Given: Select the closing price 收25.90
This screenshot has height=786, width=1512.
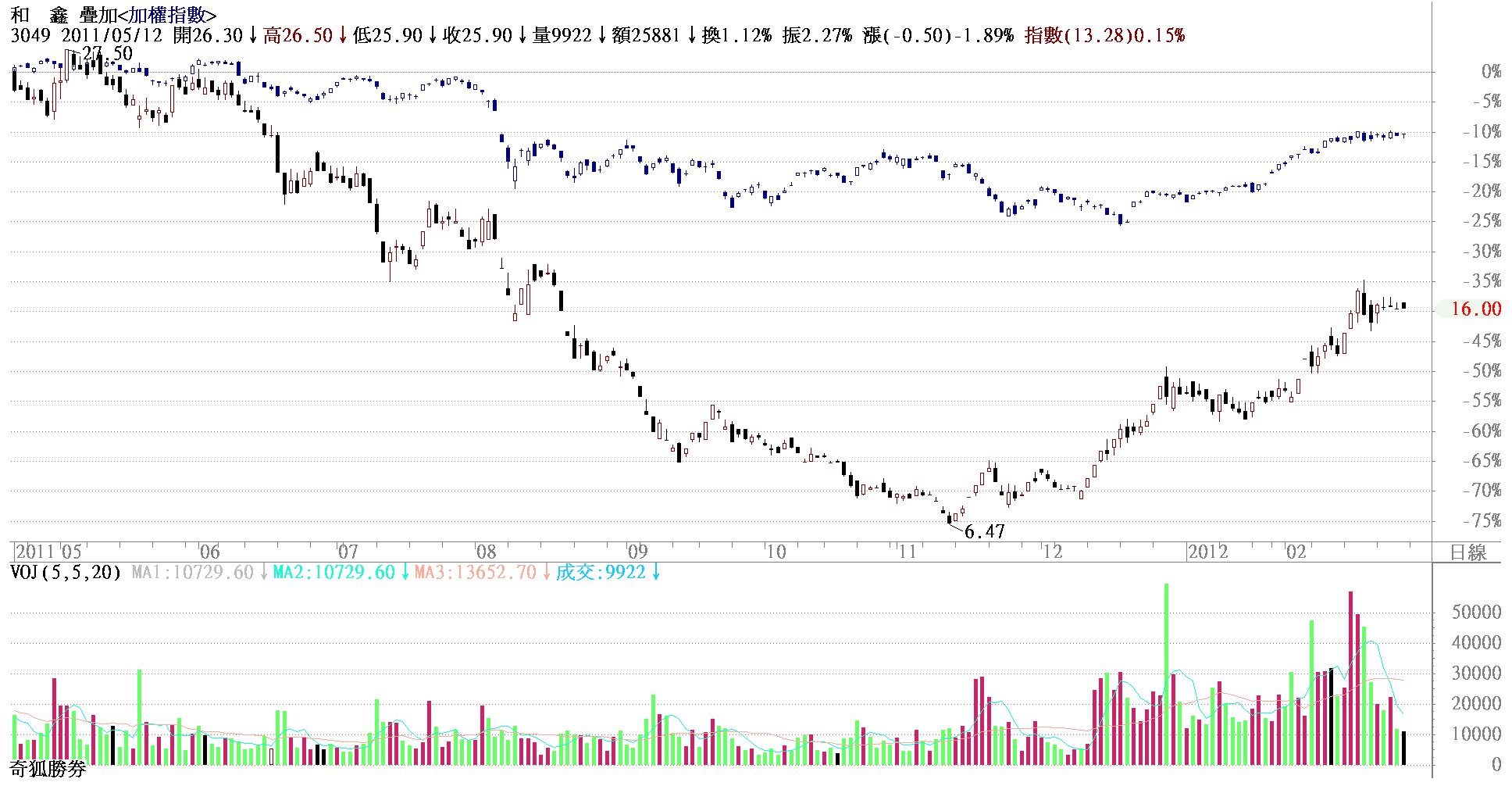Looking at the screenshot, I should [477, 35].
